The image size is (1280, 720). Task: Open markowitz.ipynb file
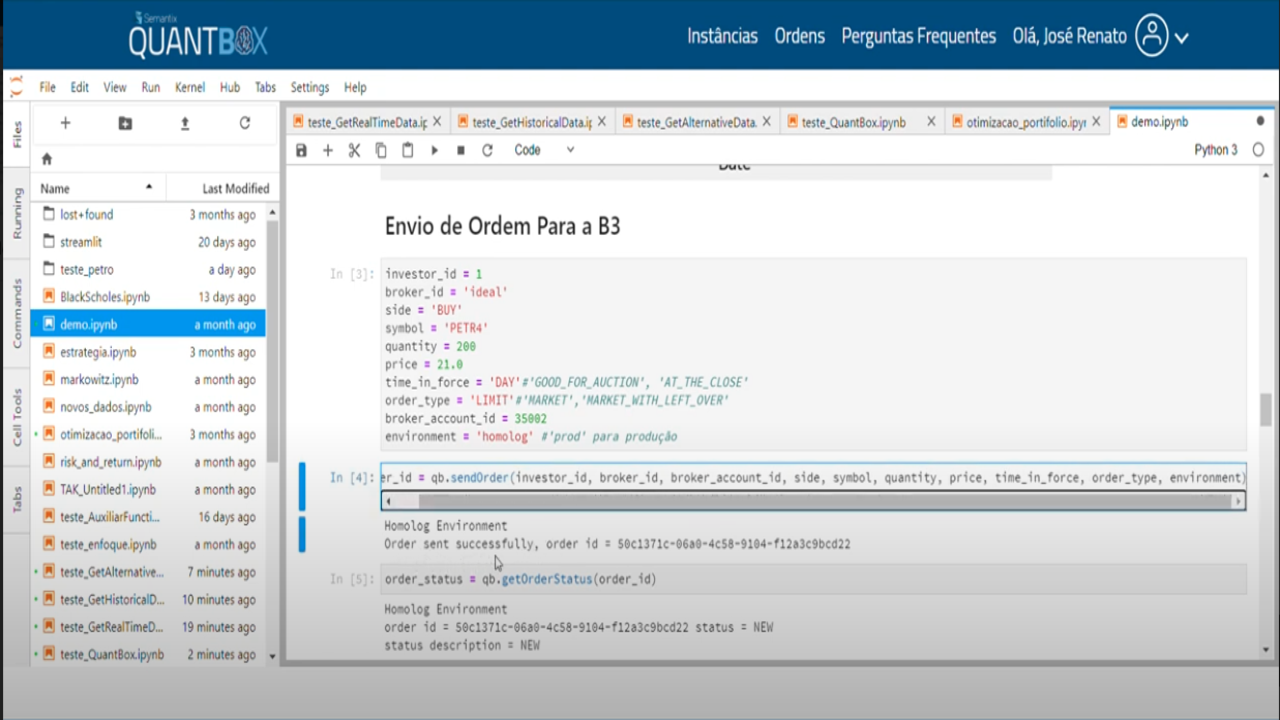[x=150, y=380]
